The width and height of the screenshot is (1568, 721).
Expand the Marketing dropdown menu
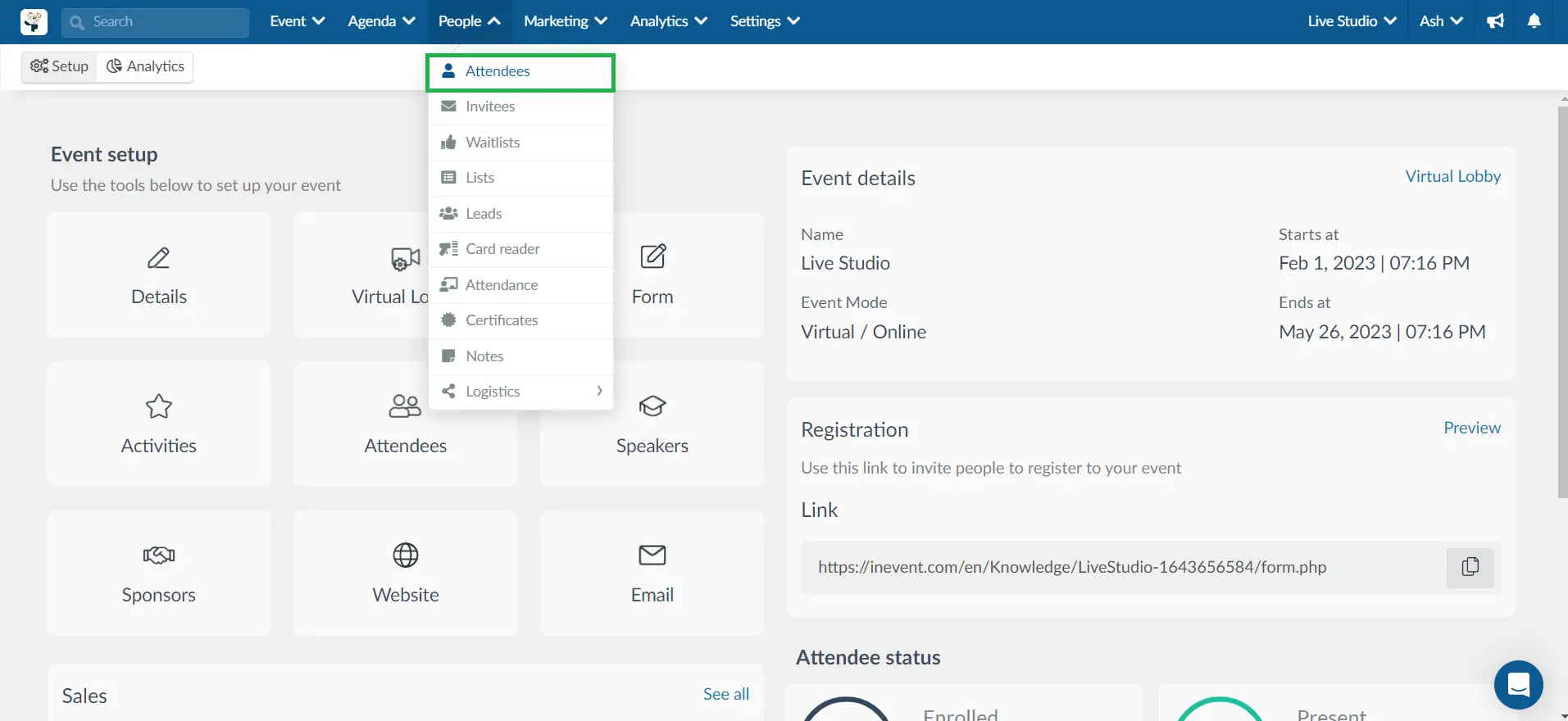(x=566, y=21)
